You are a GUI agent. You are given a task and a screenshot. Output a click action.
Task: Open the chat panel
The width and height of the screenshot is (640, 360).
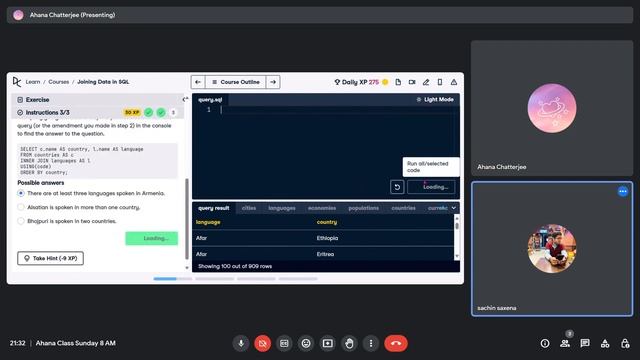tap(585, 343)
